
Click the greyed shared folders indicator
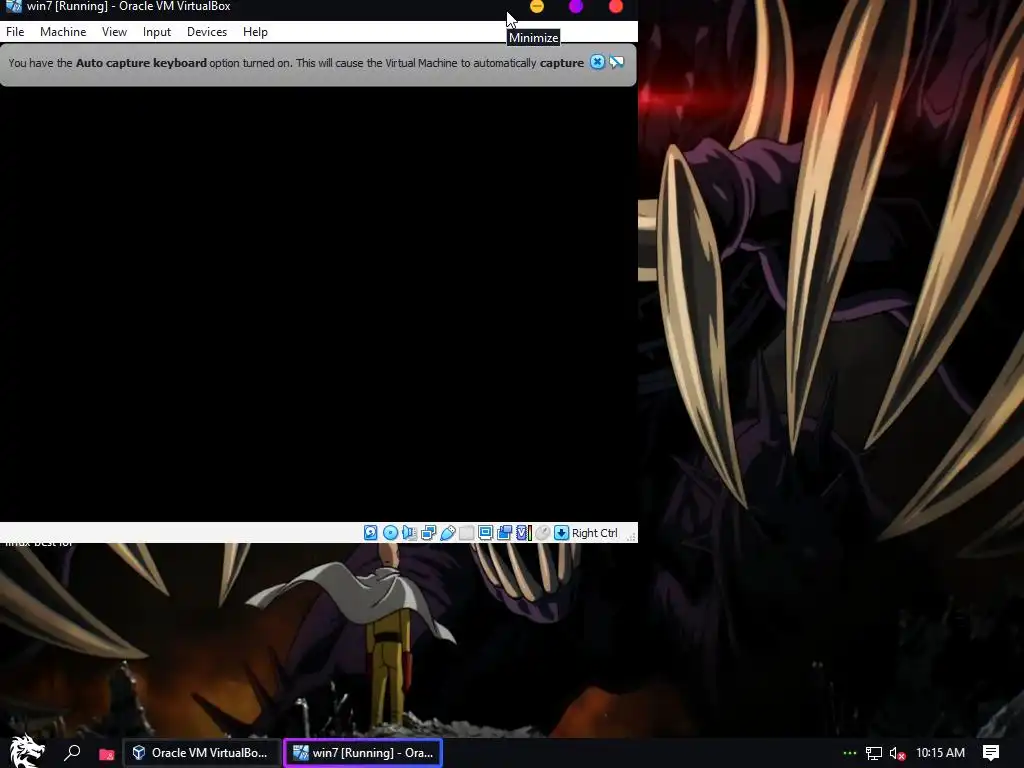tap(466, 533)
